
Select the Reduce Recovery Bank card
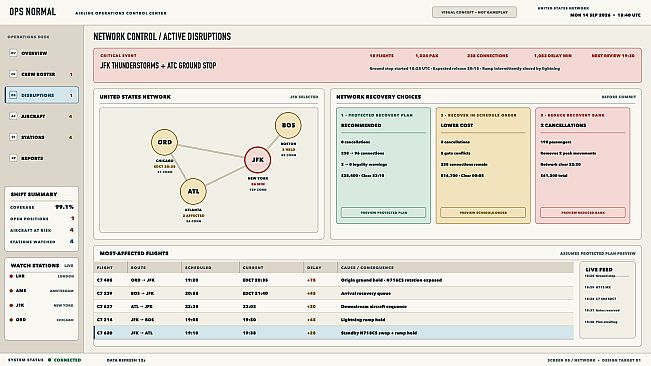click(582, 166)
